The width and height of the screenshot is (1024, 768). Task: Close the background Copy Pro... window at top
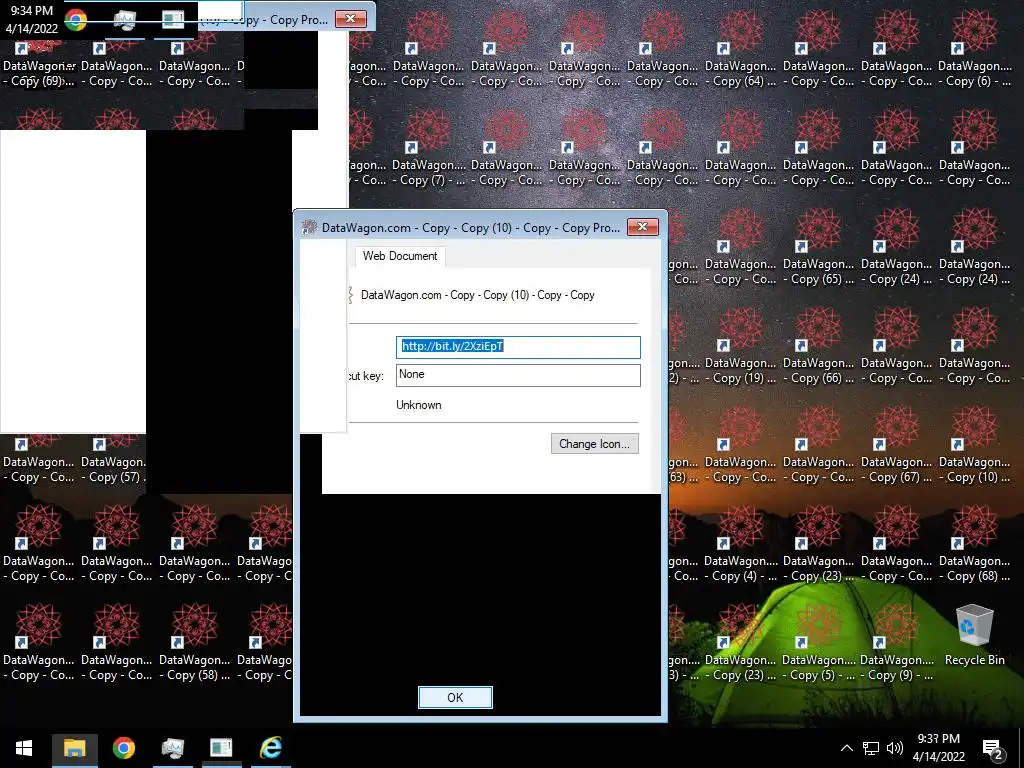[351, 19]
